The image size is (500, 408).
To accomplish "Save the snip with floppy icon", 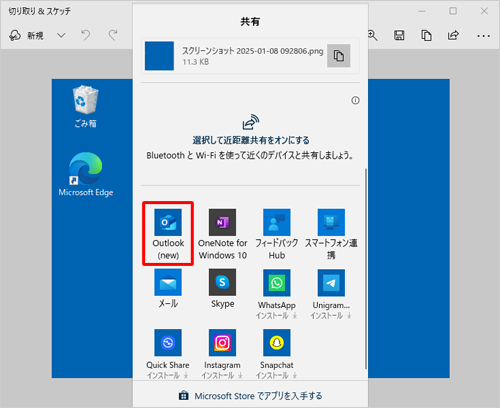I will tap(399, 35).
